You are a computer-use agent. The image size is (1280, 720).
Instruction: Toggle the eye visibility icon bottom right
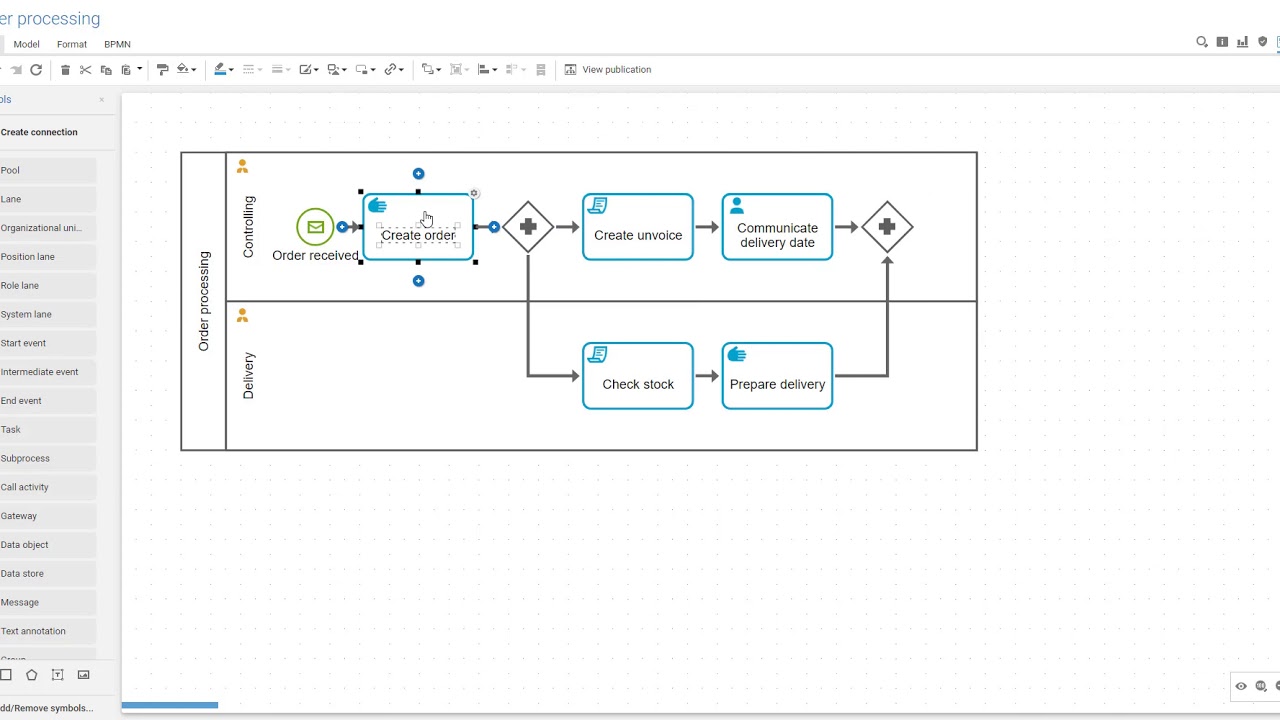click(x=1241, y=686)
